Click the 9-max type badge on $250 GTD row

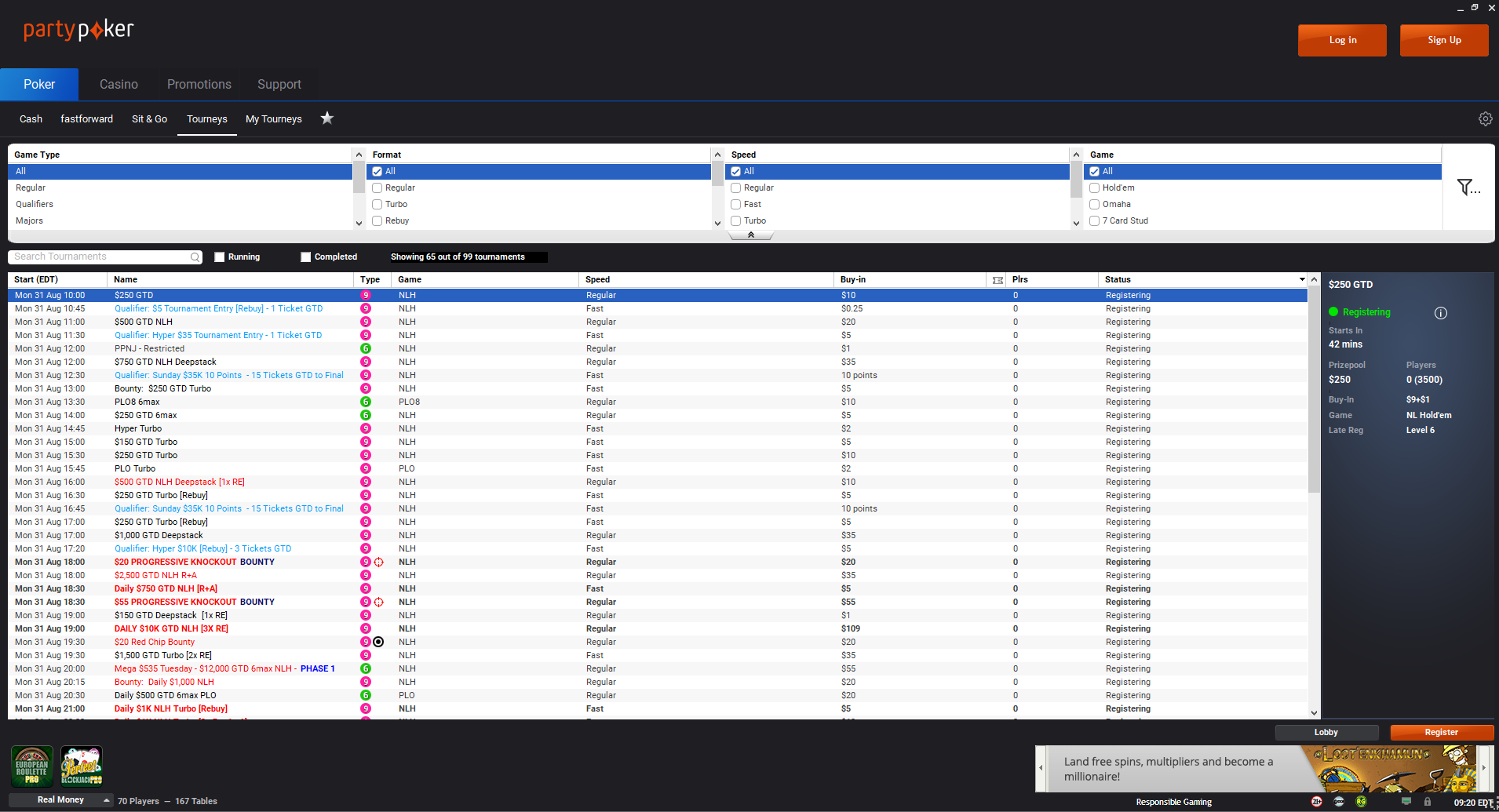pos(366,296)
